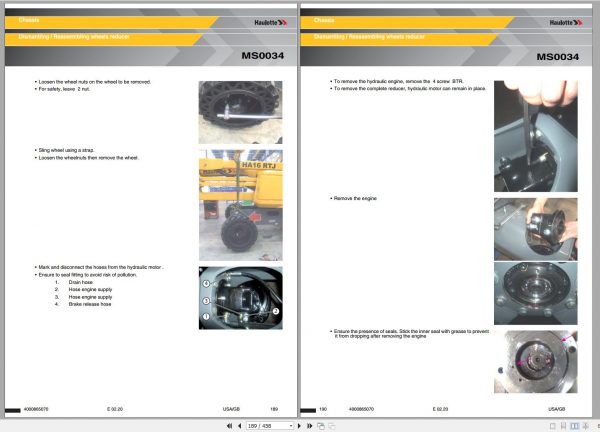
Task: Click list item '4. Brake release hose'
Action: pyautogui.click(x=83, y=304)
